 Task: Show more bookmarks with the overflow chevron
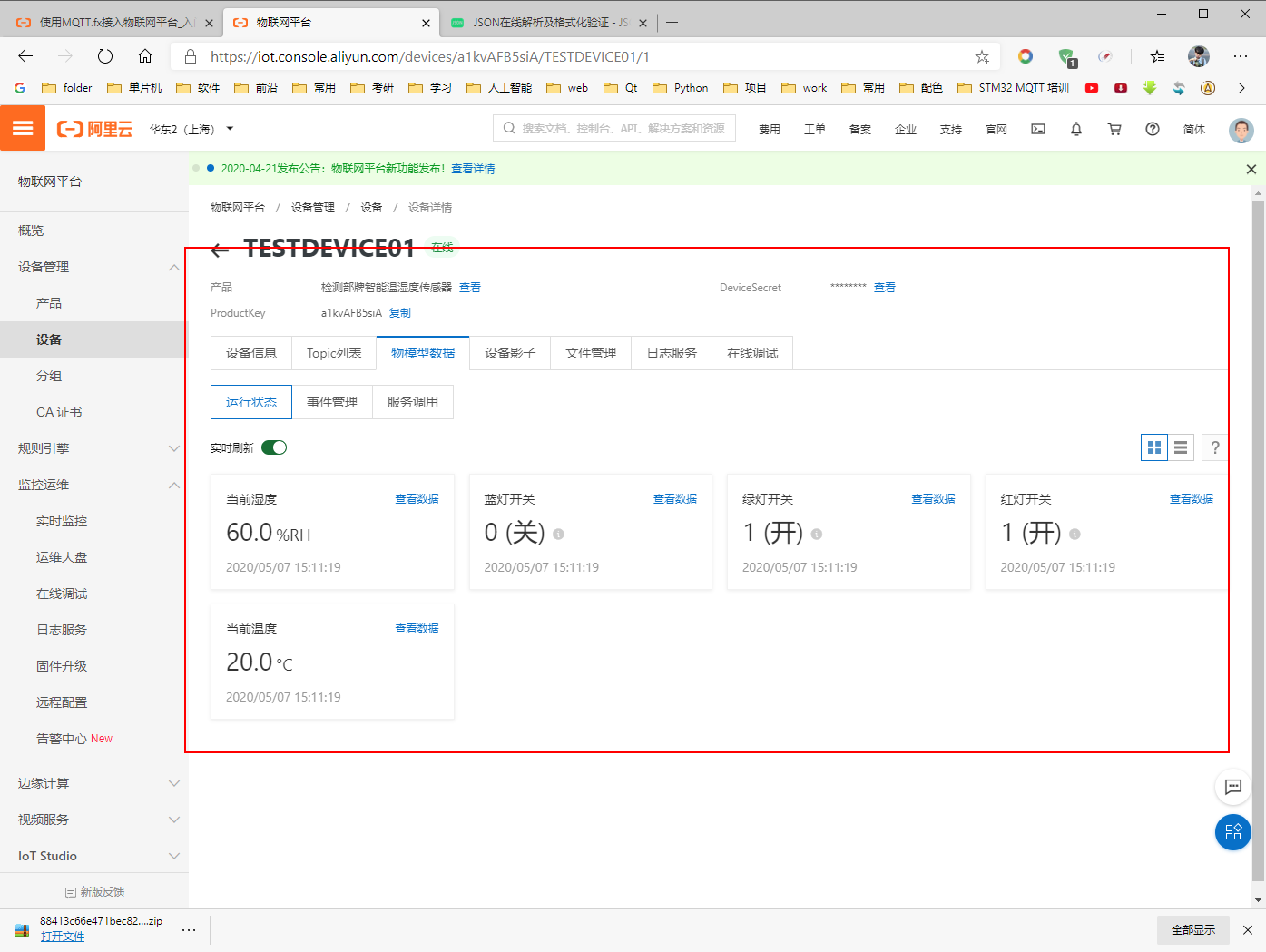coord(1241,88)
